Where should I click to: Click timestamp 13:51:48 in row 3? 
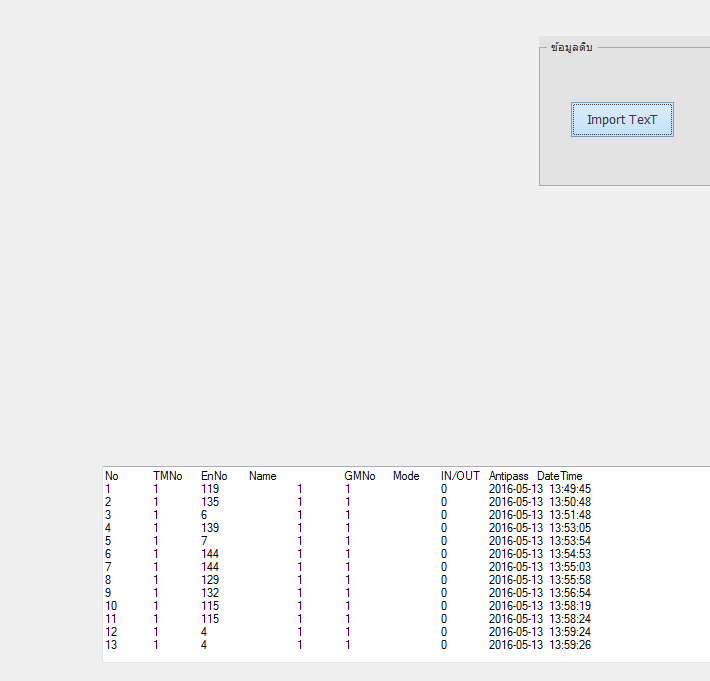tap(570, 515)
